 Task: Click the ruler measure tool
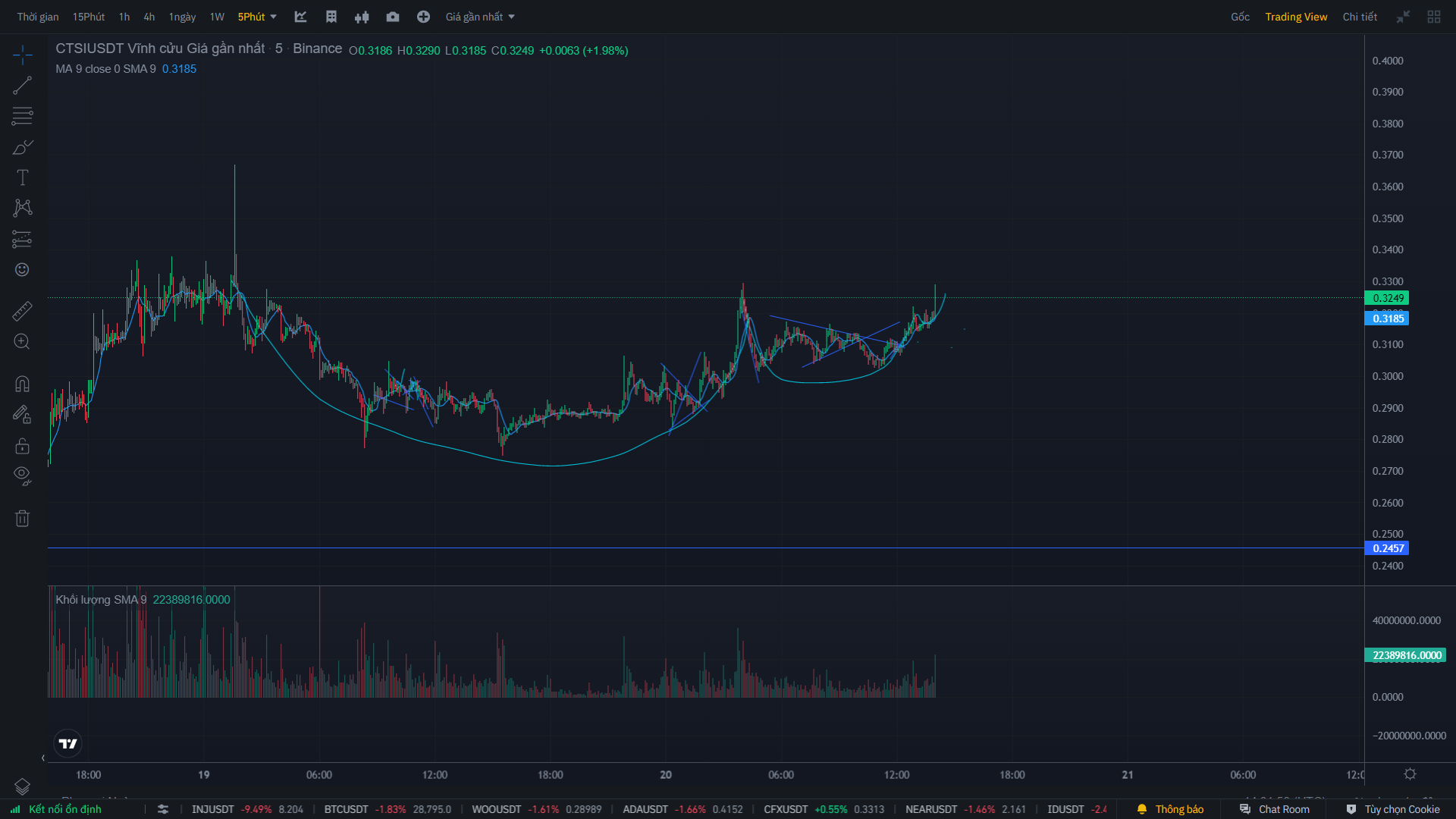point(22,311)
